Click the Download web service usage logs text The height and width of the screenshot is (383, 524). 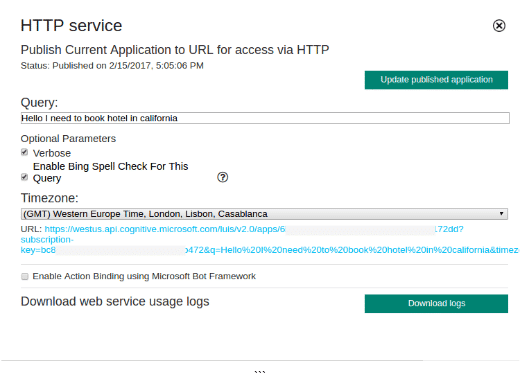click(x=115, y=301)
